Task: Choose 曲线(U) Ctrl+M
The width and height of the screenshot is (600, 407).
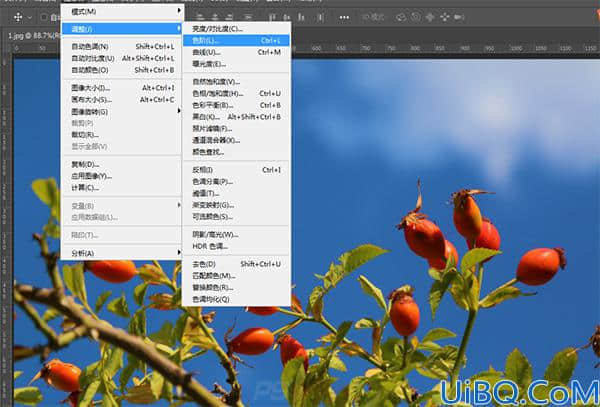Action: [236, 52]
